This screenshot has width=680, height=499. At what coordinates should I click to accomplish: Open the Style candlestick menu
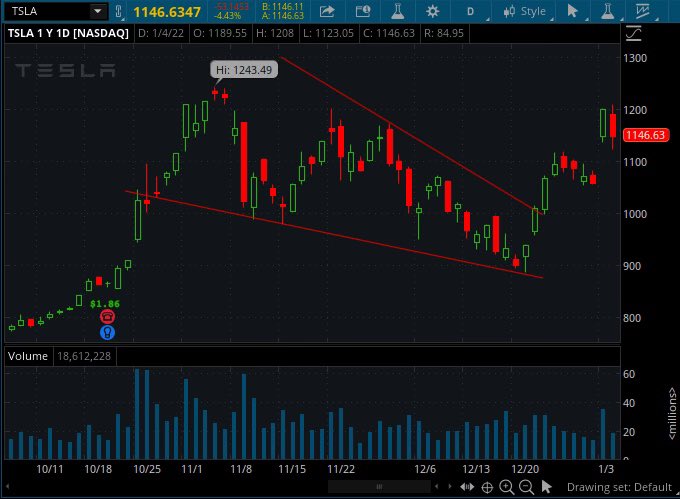(525, 11)
